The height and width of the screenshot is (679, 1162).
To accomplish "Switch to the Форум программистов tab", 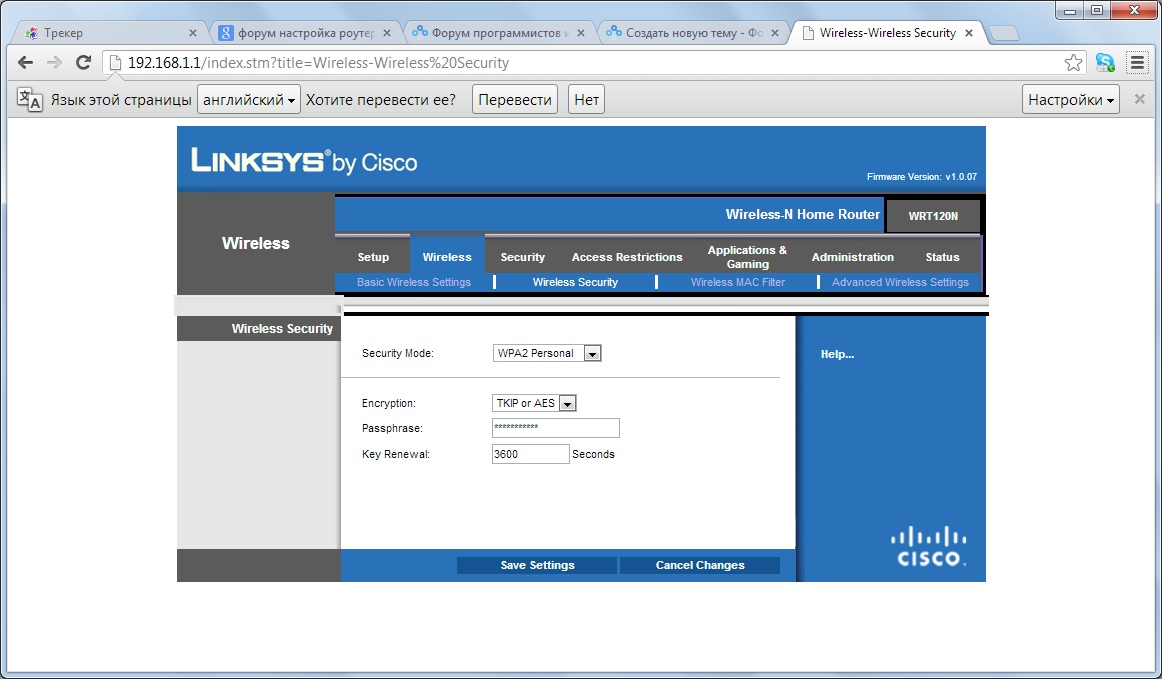I will pos(499,33).
